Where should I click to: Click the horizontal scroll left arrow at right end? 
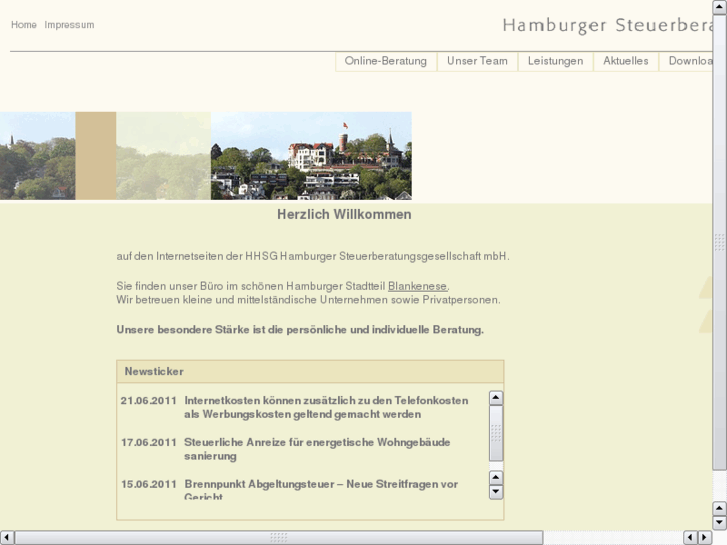[690, 538]
